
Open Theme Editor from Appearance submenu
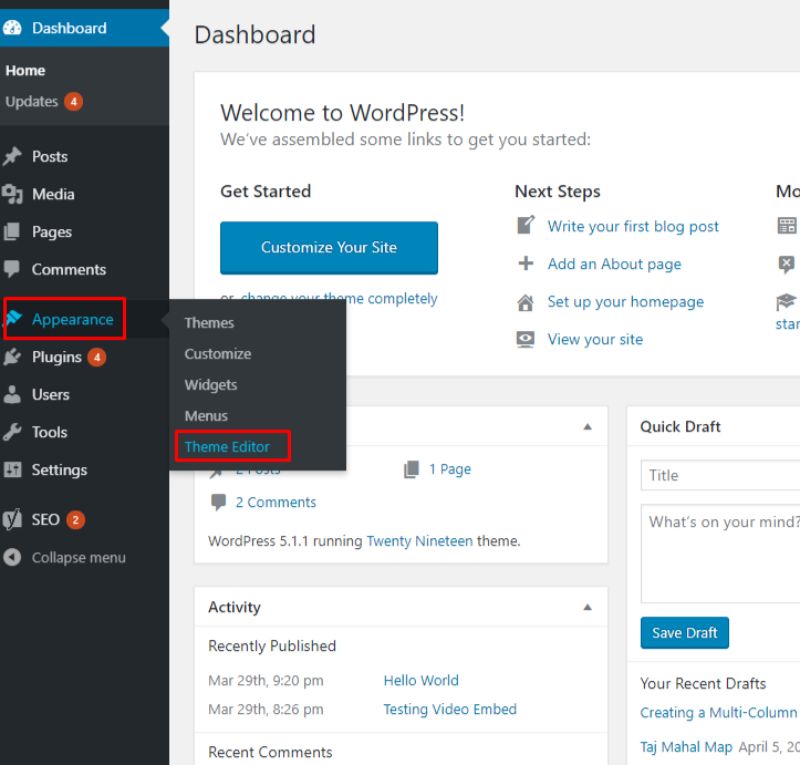pyautogui.click(x=227, y=447)
